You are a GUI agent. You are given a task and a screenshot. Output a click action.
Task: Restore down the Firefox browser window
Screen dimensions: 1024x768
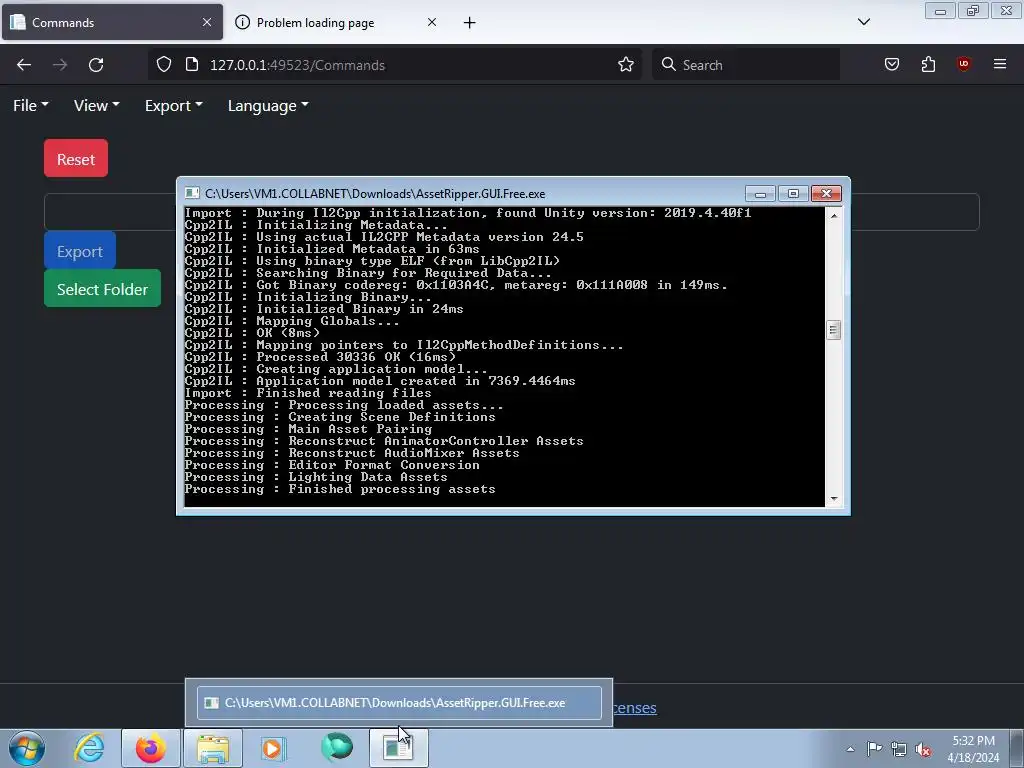click(x=973, y=11)
